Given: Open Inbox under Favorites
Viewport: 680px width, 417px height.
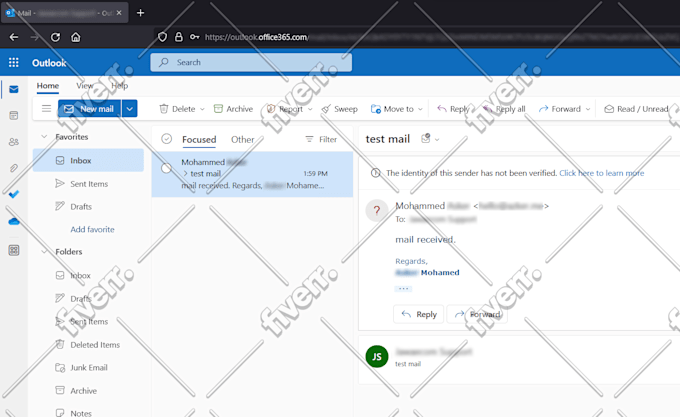Looking at the screenshot, I should pos(88,160).
